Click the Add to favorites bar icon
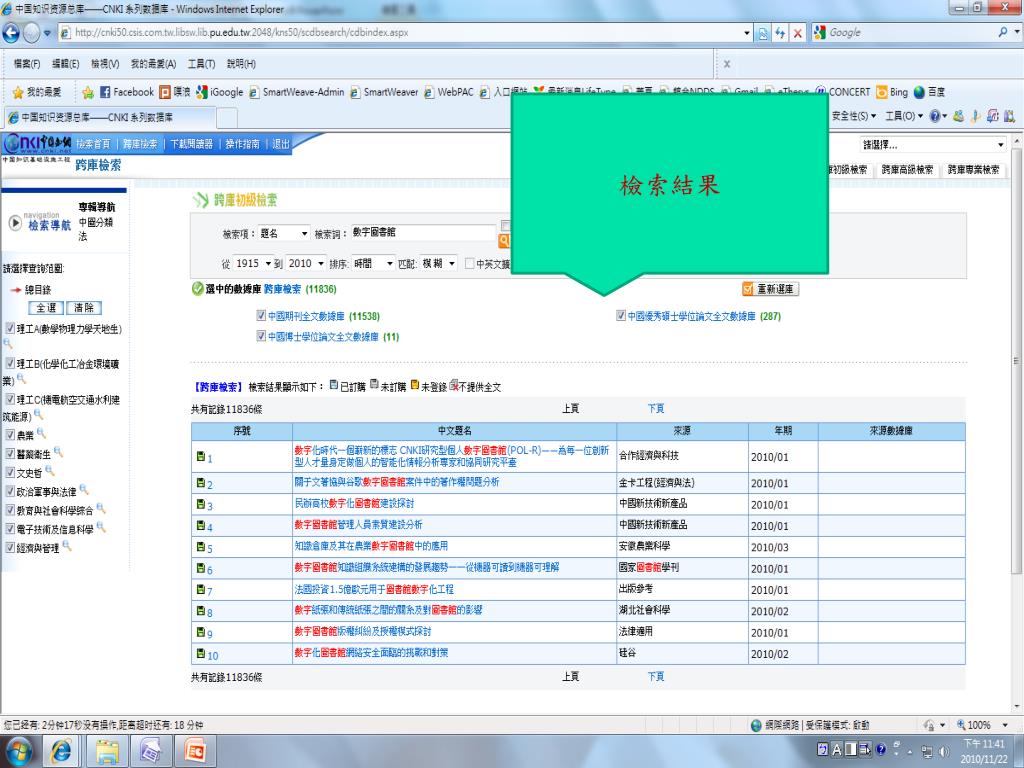Image resolution: width=1024 pixels, height=768 pixels. pos(88,92)
